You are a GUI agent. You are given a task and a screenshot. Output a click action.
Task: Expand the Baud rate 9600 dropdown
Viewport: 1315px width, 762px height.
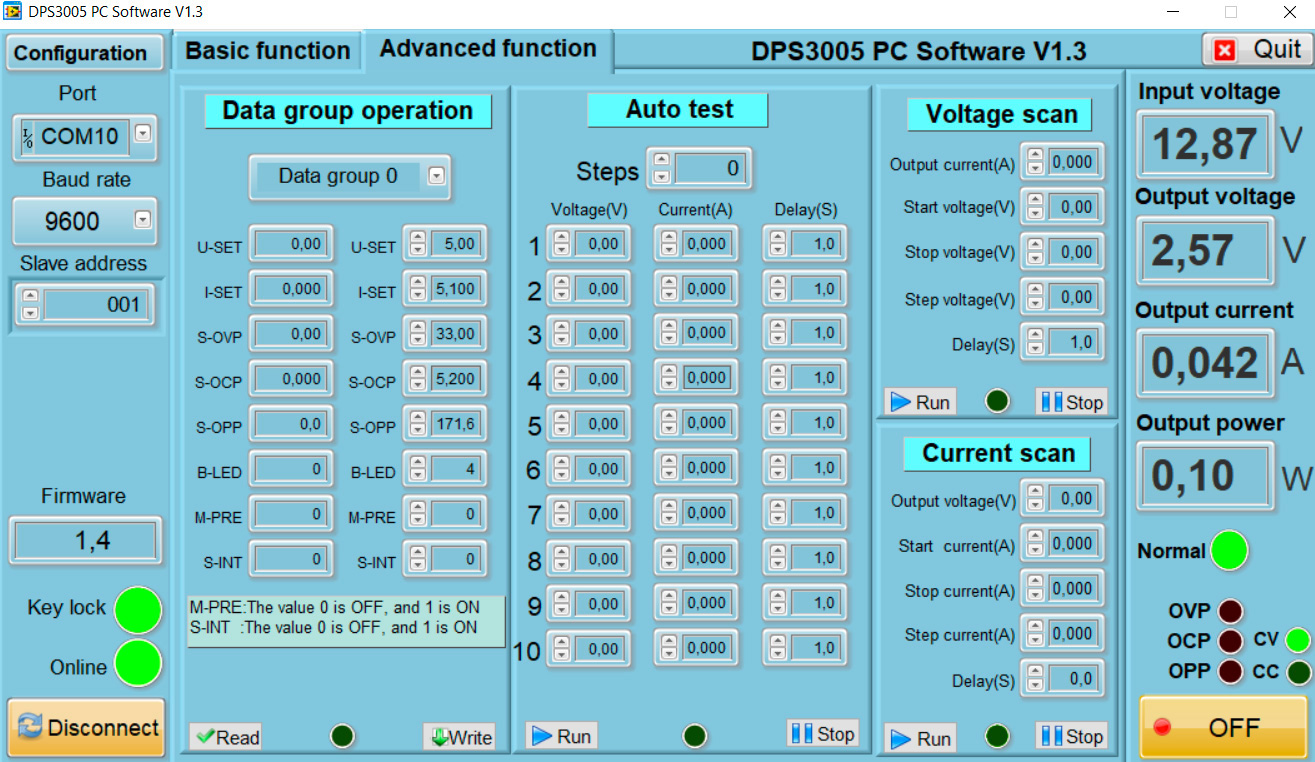[143, 219]
